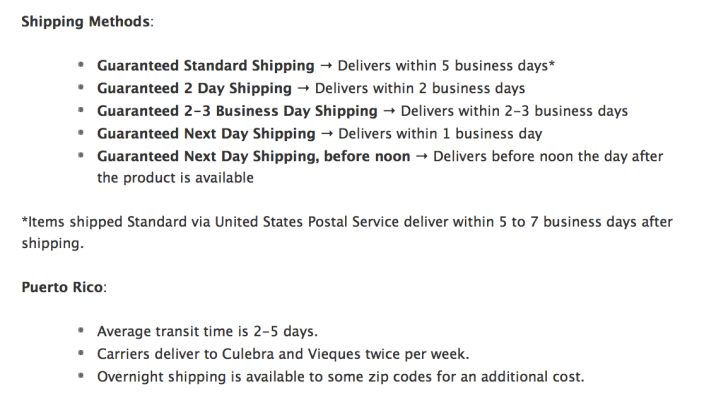Image resolution: width=704 pixels, height=408 pixels.
Task: Select the Guaranteed Standard Shipping label
Action: [x=205, y=66]
